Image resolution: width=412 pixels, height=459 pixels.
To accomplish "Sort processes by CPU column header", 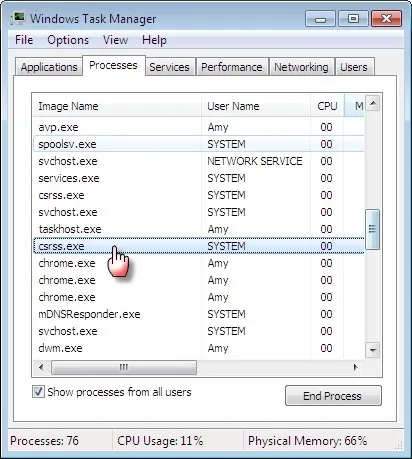I will click(327, 106).
